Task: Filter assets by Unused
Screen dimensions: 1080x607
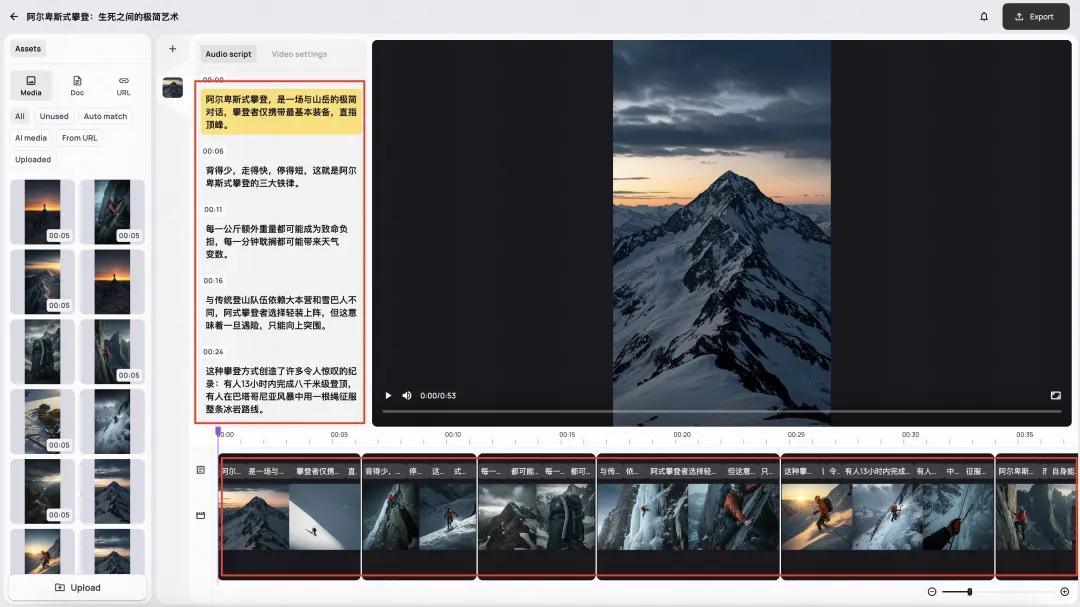Action: 54,116
